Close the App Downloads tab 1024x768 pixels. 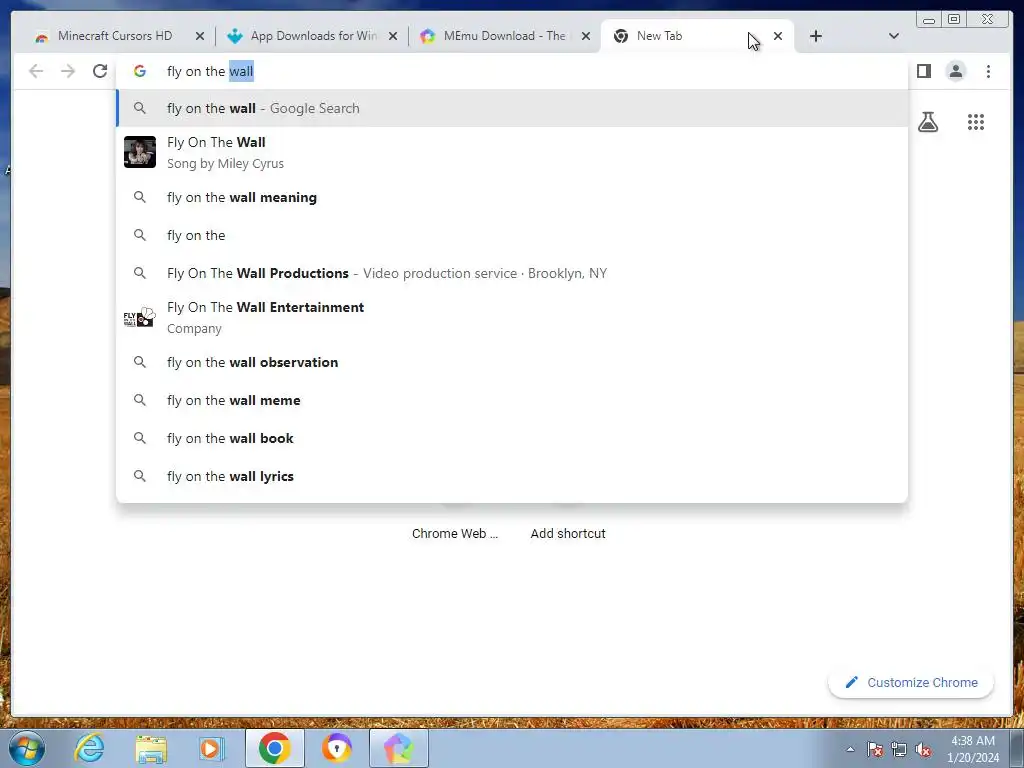pyautogui.click(x=393, y=36)
